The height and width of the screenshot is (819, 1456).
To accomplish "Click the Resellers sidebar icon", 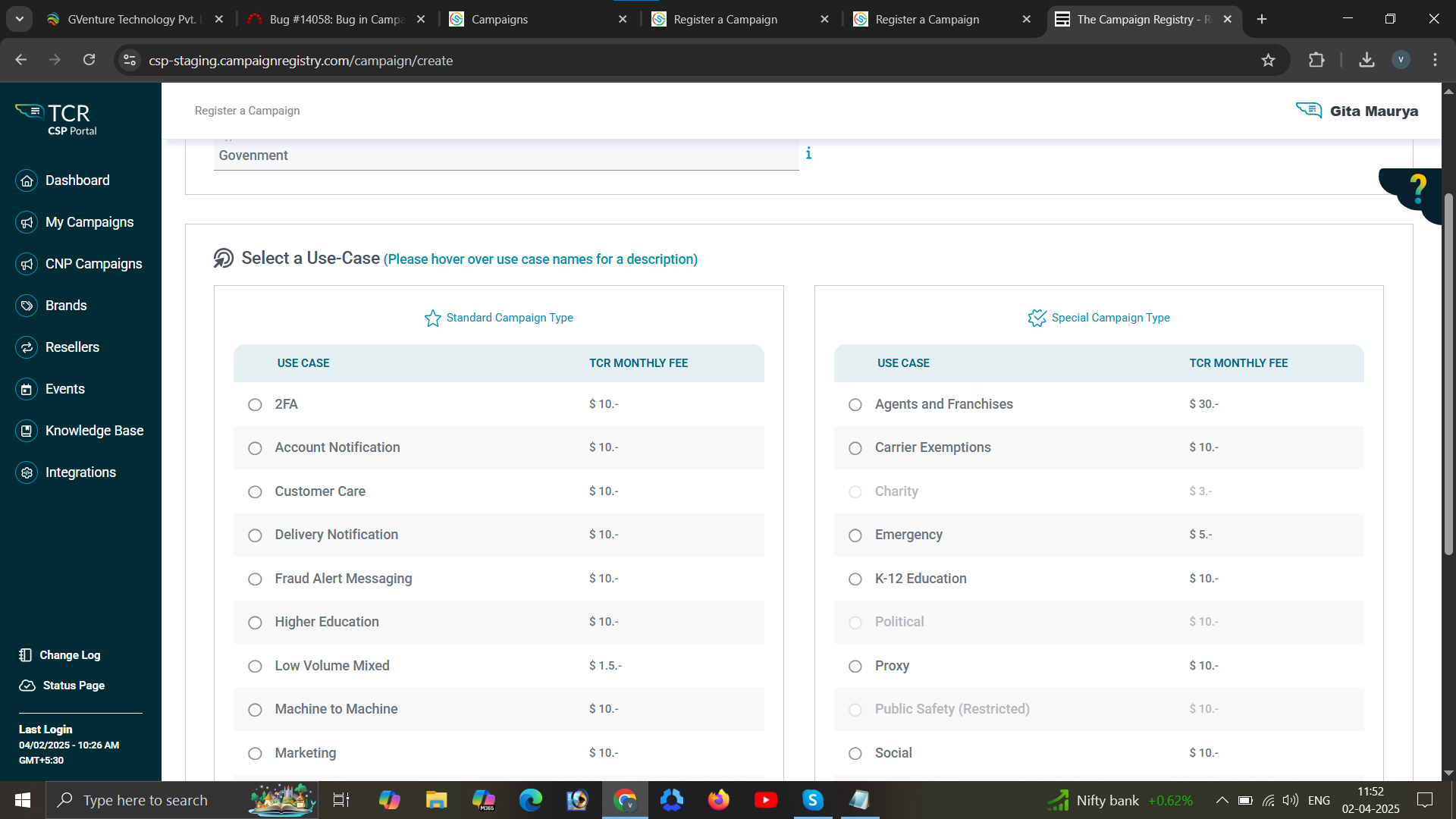I will point(27,347).
